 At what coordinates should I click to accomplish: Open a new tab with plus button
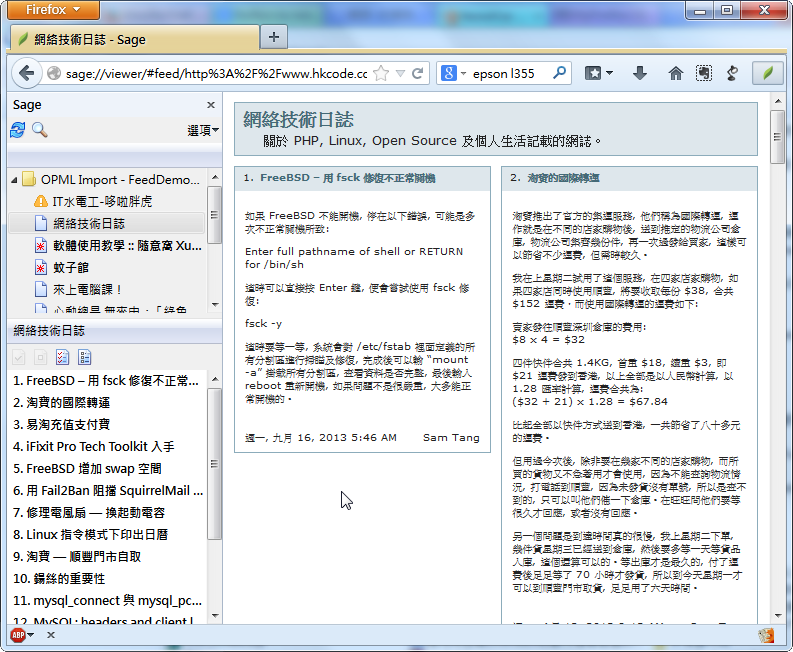[x=274, y=37]
